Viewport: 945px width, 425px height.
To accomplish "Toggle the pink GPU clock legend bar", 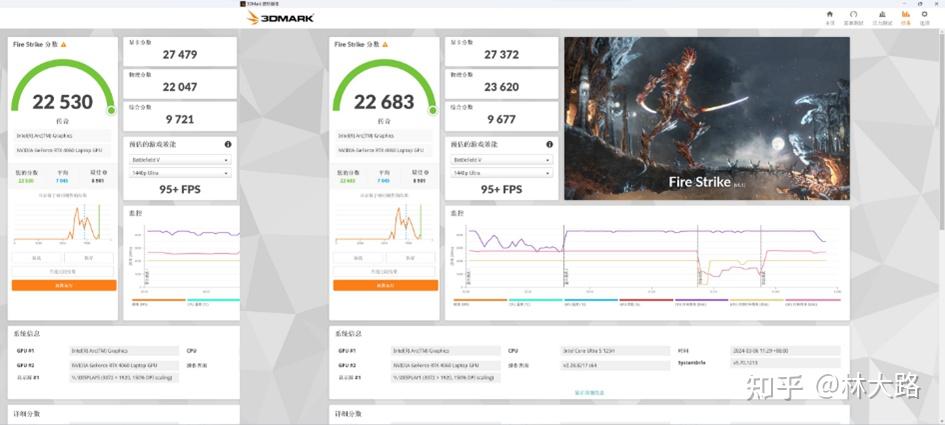I will click(813, 300).
